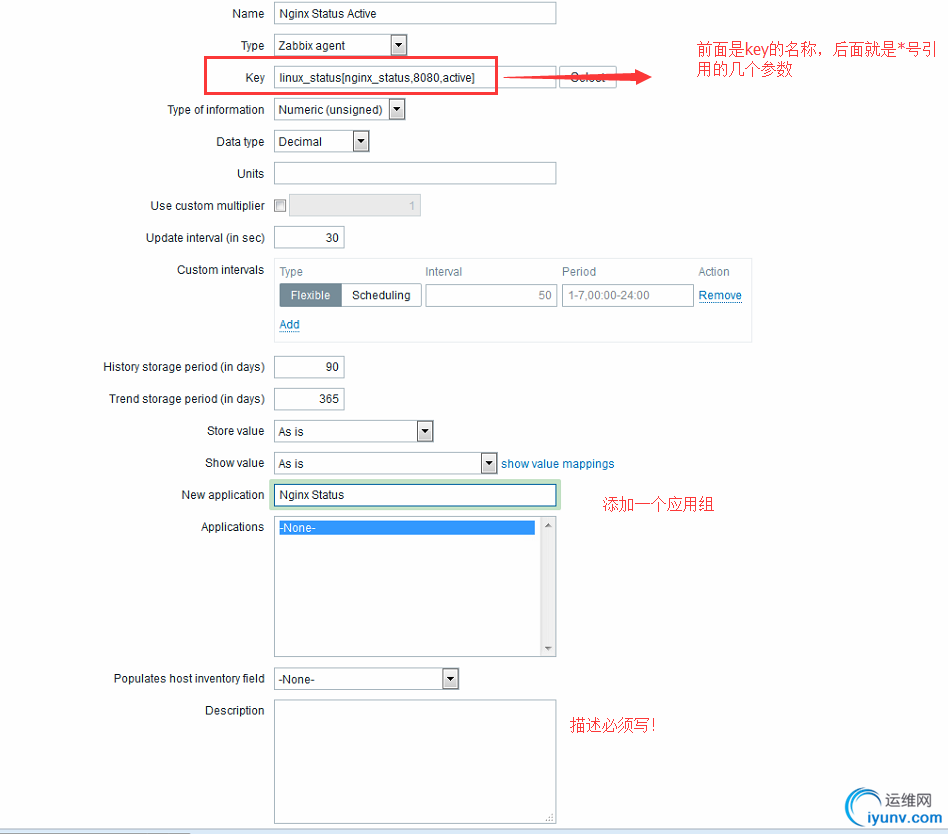Click the Name input field
The image size is (948, 834).
415,13
